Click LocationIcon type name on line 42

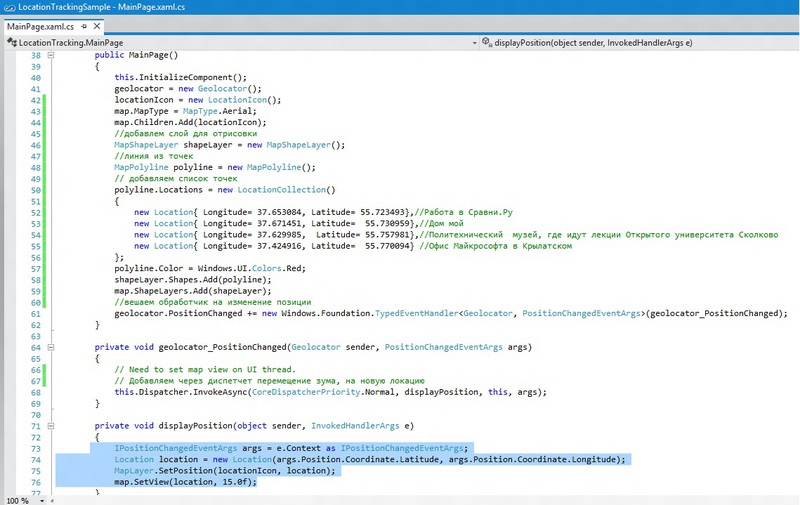tap(237, 100)
